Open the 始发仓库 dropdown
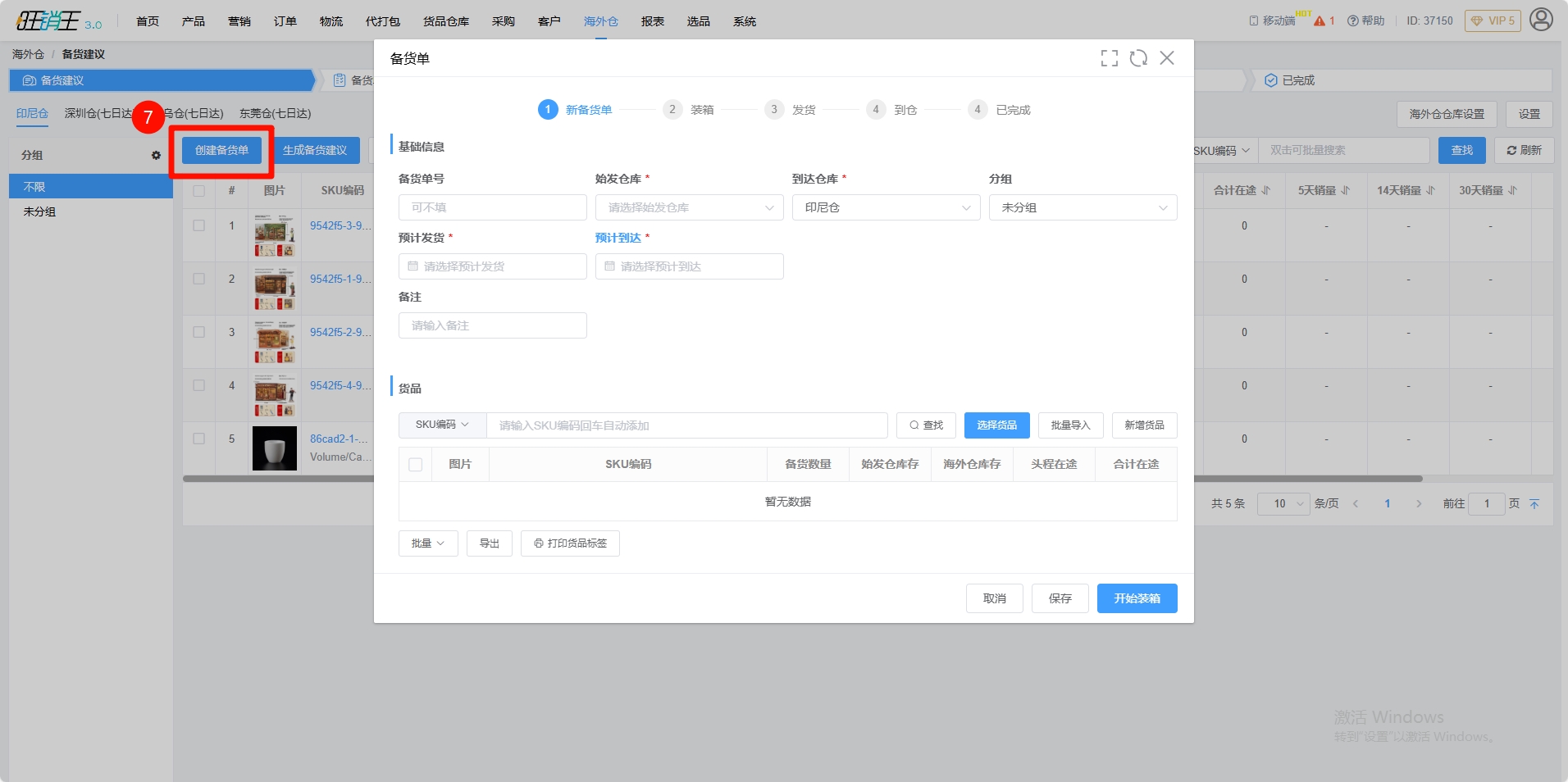1568x782 pixels. coord(689,208)
